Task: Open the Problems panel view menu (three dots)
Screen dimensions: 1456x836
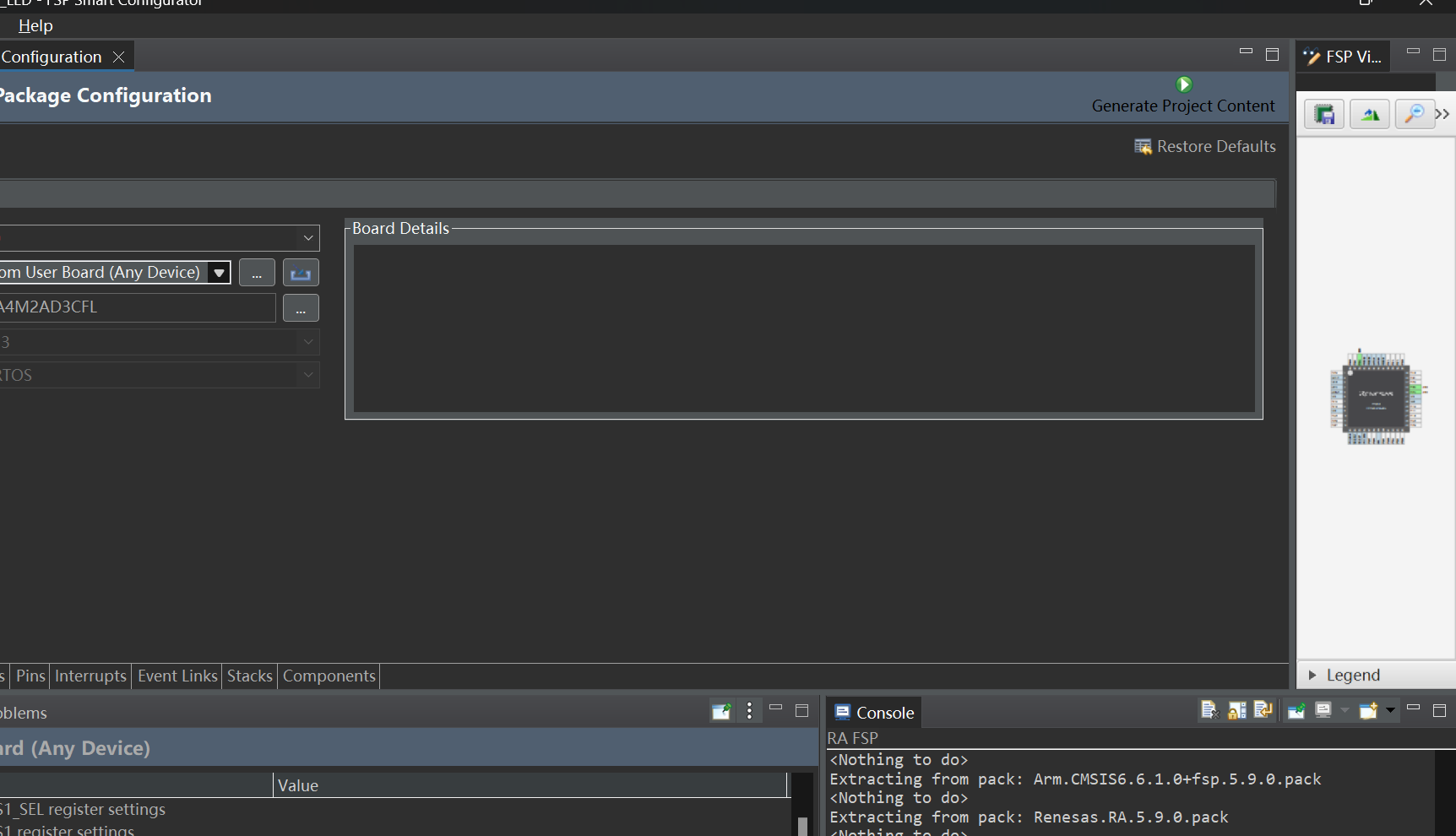Action: [749, 711]
